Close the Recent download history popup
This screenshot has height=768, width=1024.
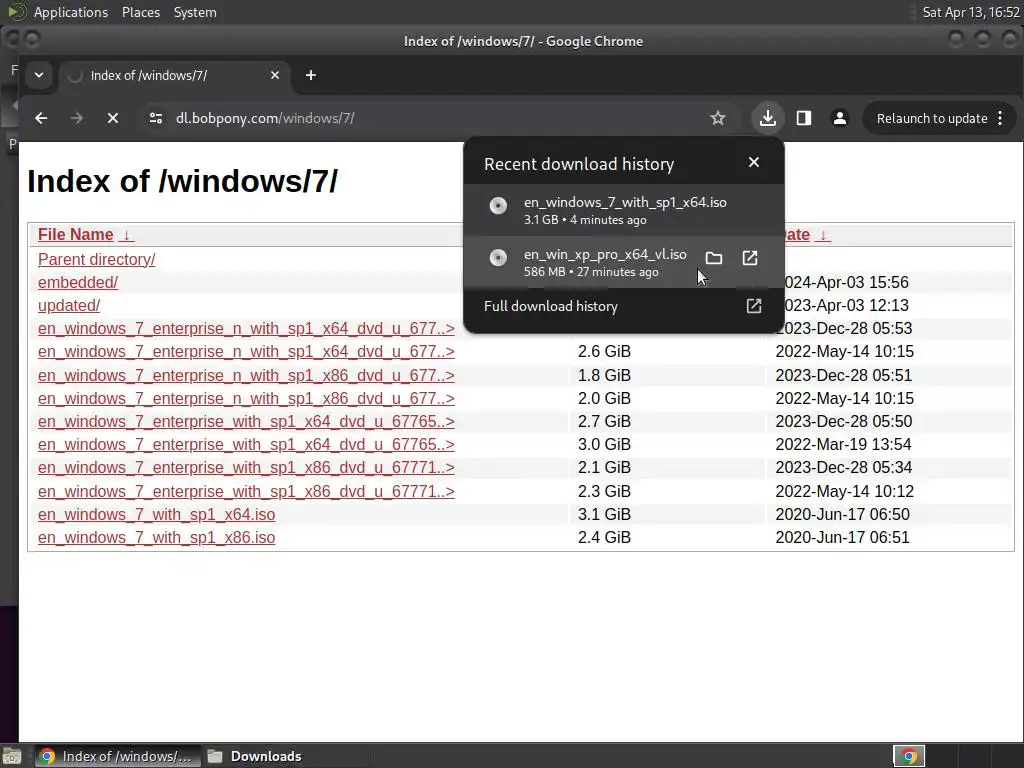pos(754,162)
